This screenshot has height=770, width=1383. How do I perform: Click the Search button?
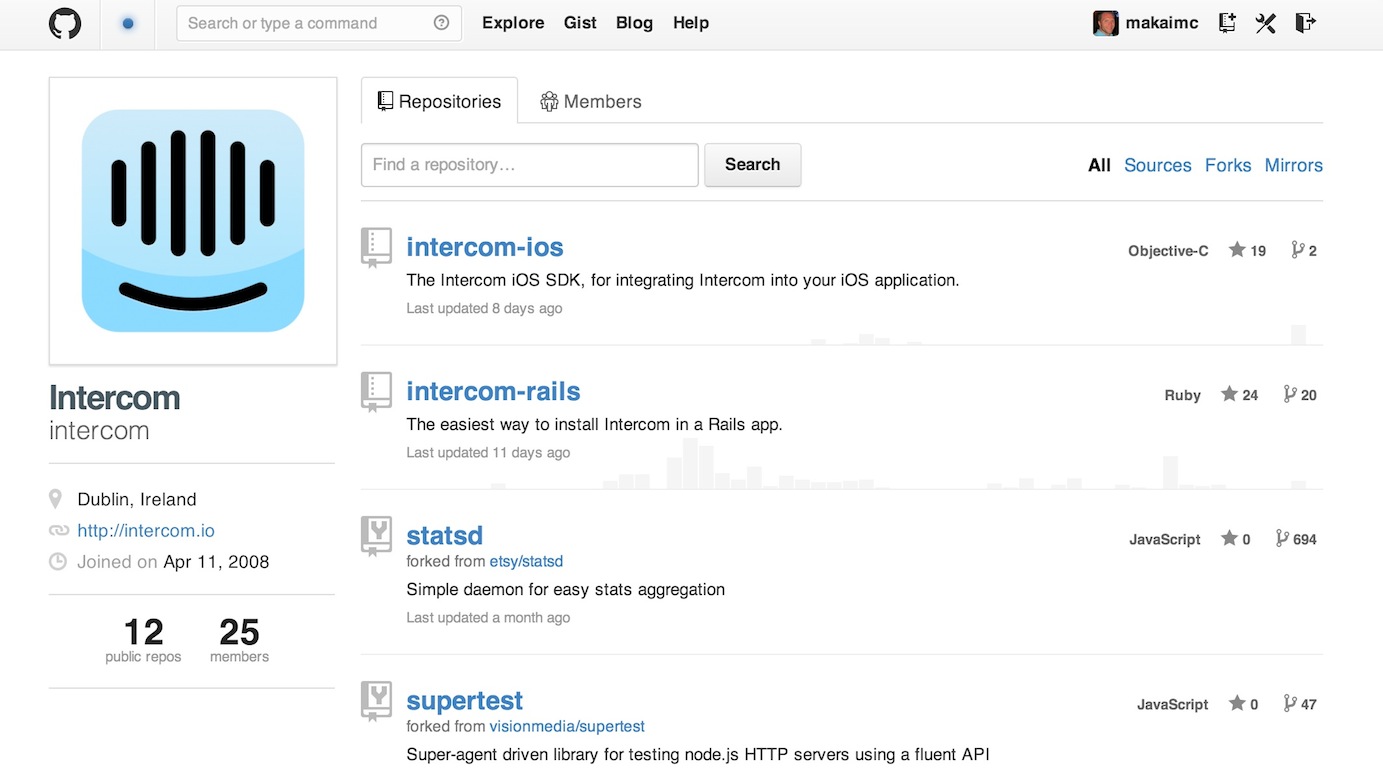pos(752,165)
